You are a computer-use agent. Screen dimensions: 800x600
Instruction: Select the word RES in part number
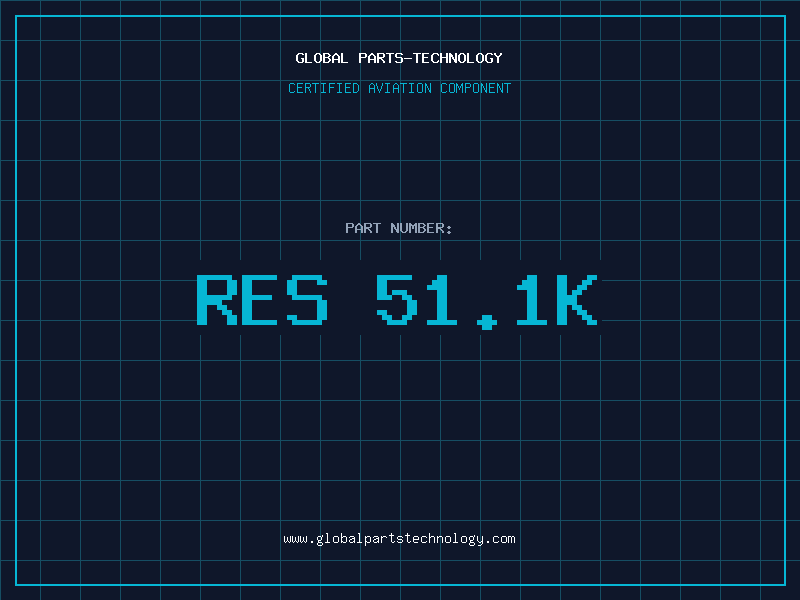[x=262, y=299]
